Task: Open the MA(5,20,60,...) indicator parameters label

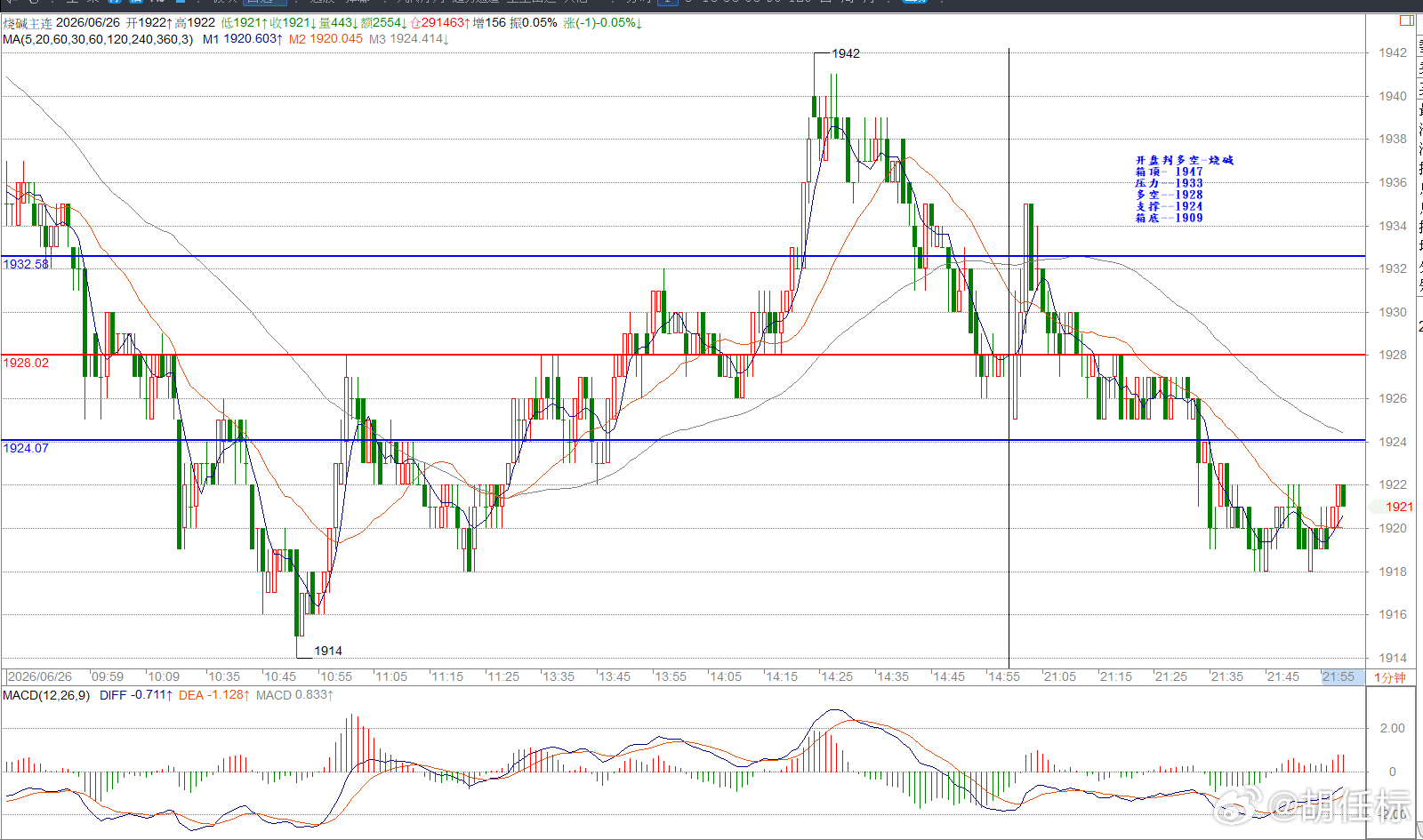Action: 98,39
